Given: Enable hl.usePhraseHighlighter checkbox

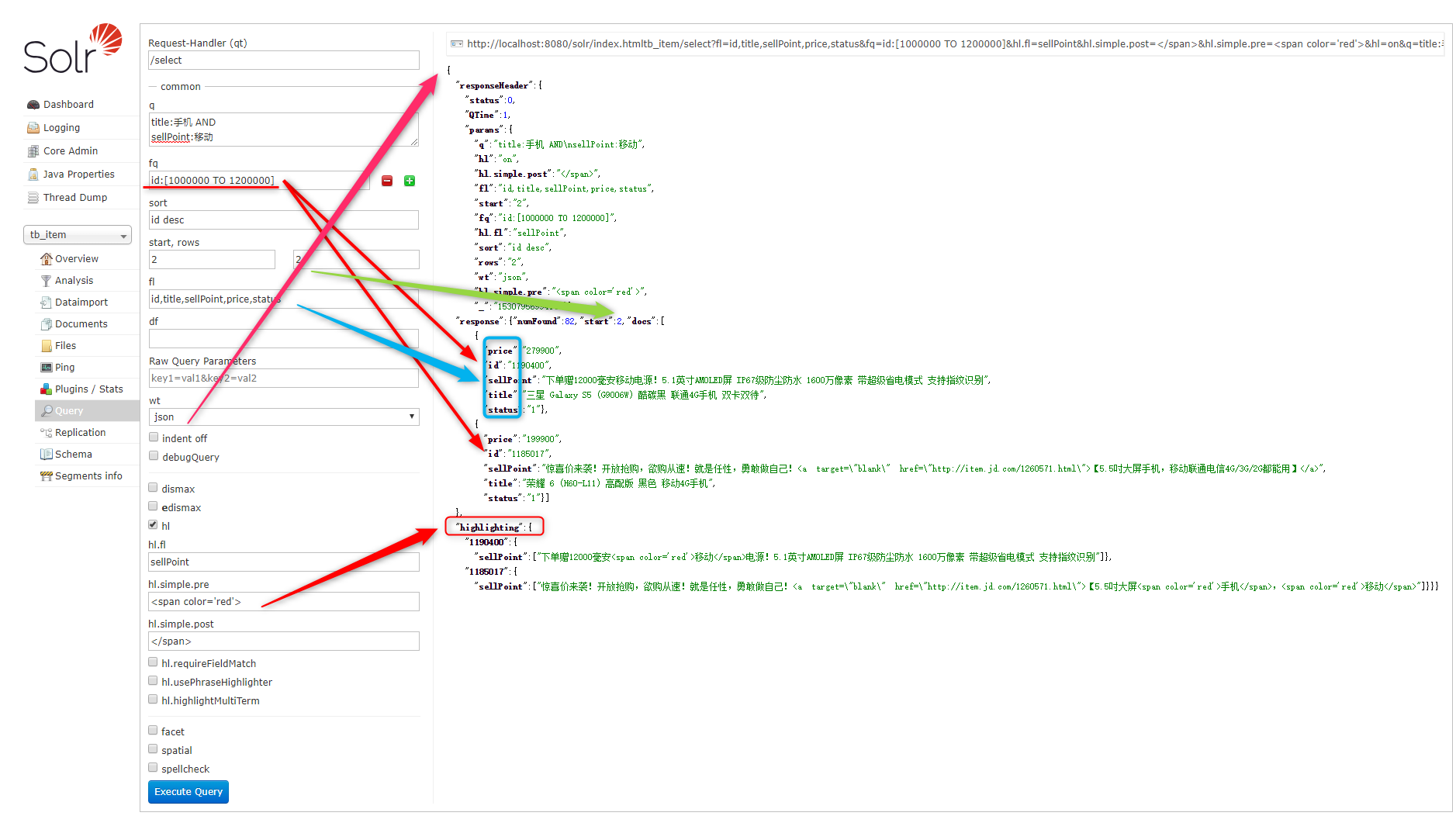Looking at the screenshot, I should 154,681.
